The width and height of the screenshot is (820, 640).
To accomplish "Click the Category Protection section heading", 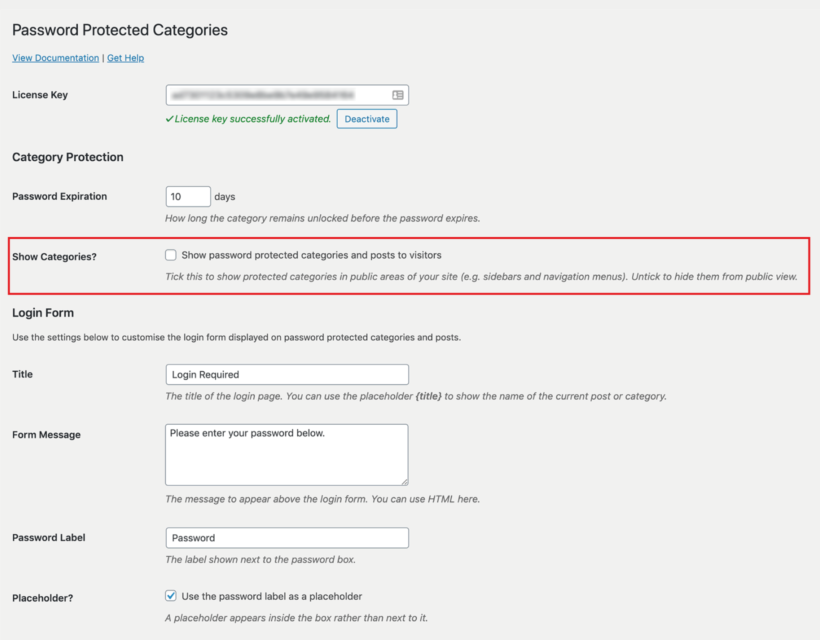I will pos(66,157).
